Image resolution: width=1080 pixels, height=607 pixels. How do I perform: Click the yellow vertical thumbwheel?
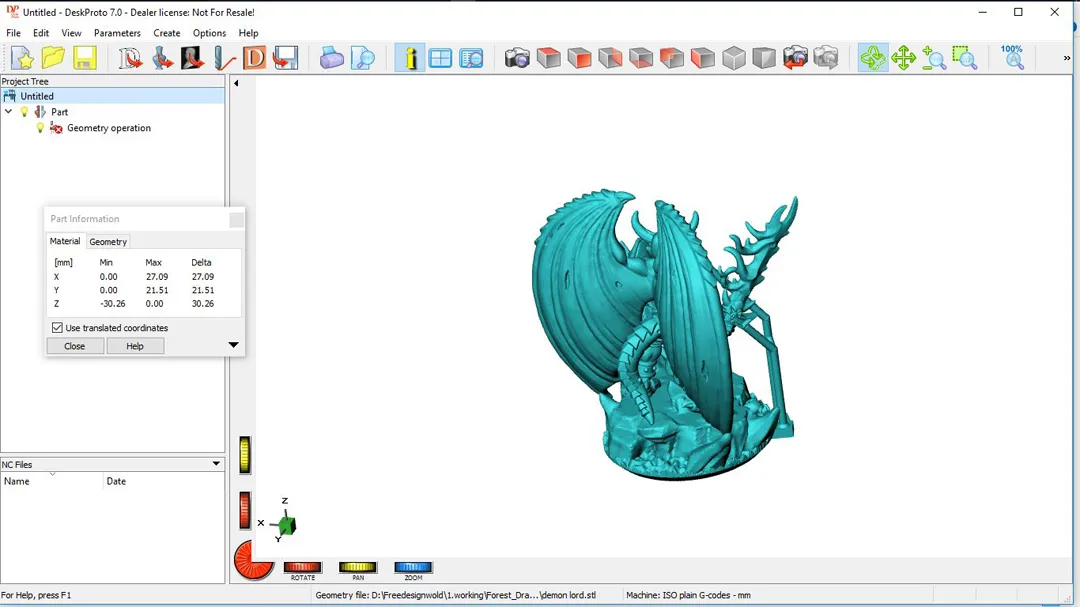pyautogui.click(x=245, y=455)
